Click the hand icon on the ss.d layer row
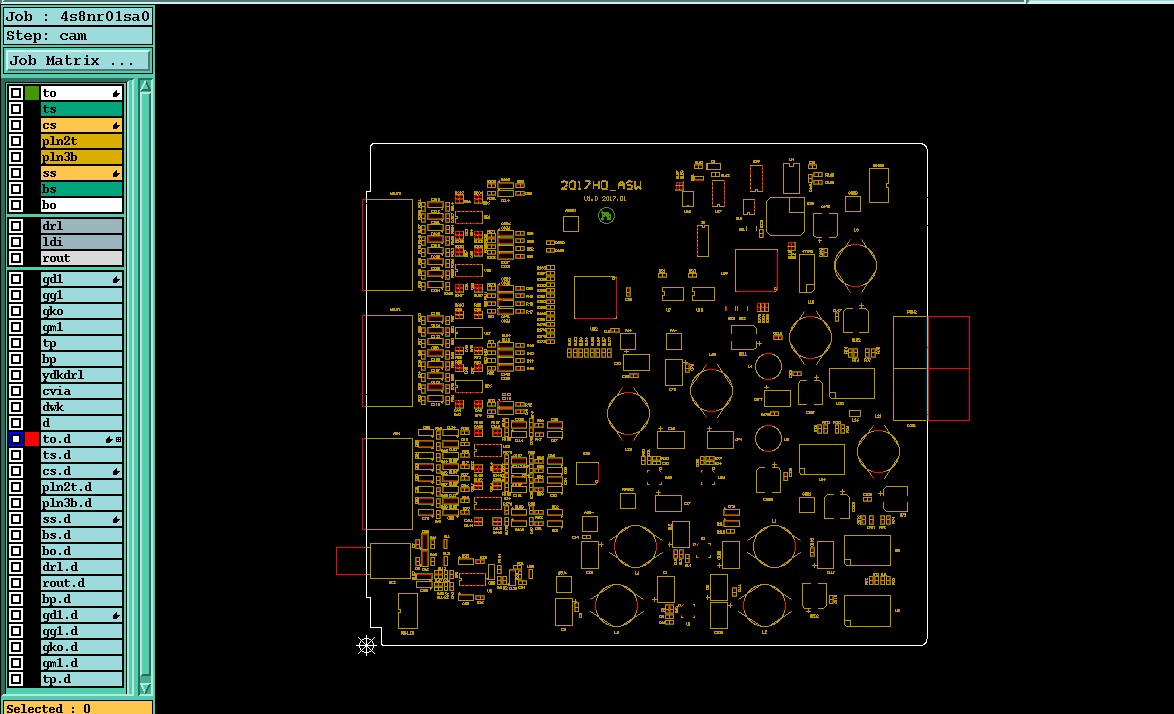Image resolution: width=1174 pixels, height=714 pixels. (x=116, y=520)
